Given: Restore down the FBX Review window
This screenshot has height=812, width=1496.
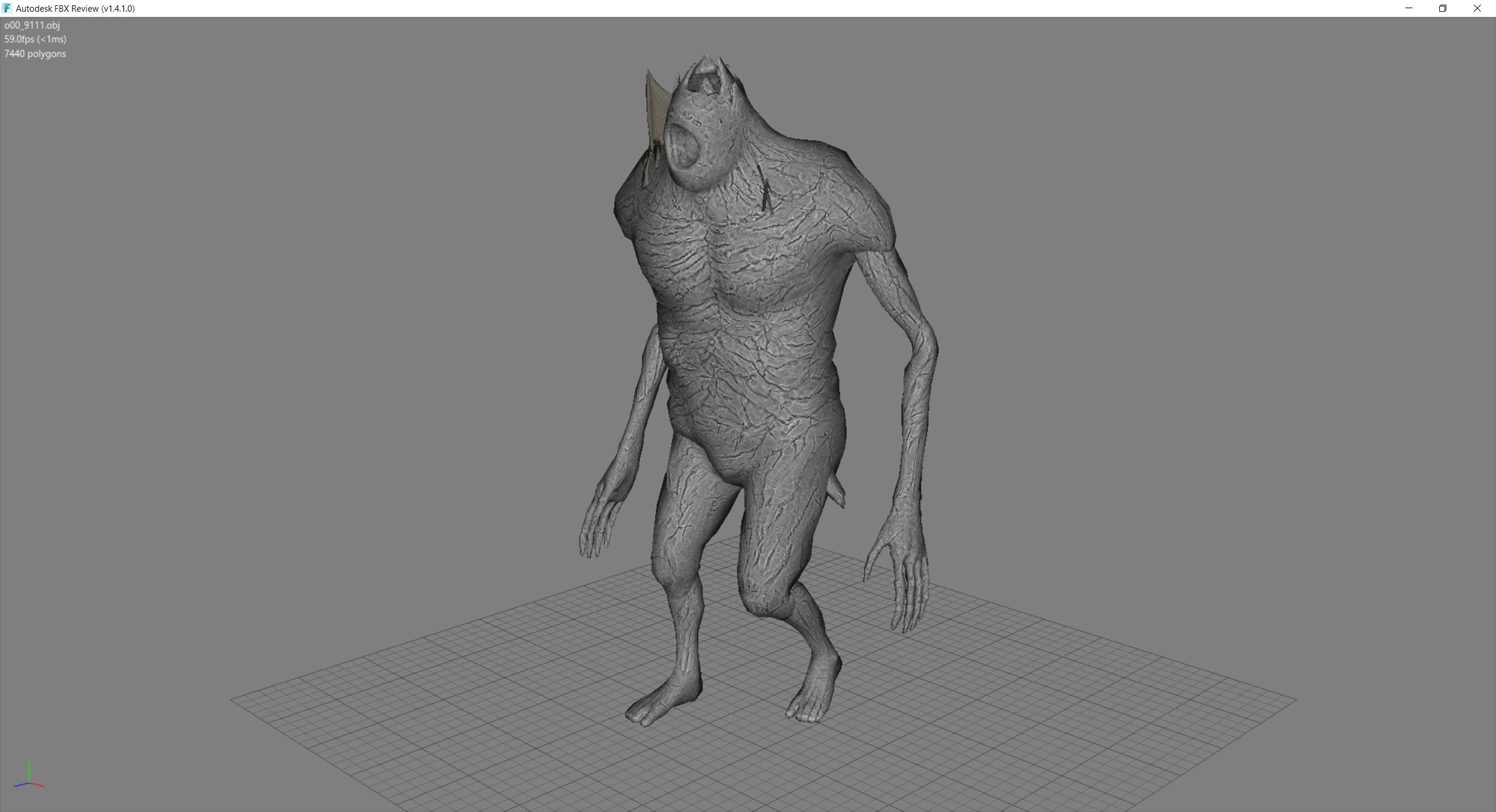Looking at the screenshot, I should click(x=1443, y=8).
